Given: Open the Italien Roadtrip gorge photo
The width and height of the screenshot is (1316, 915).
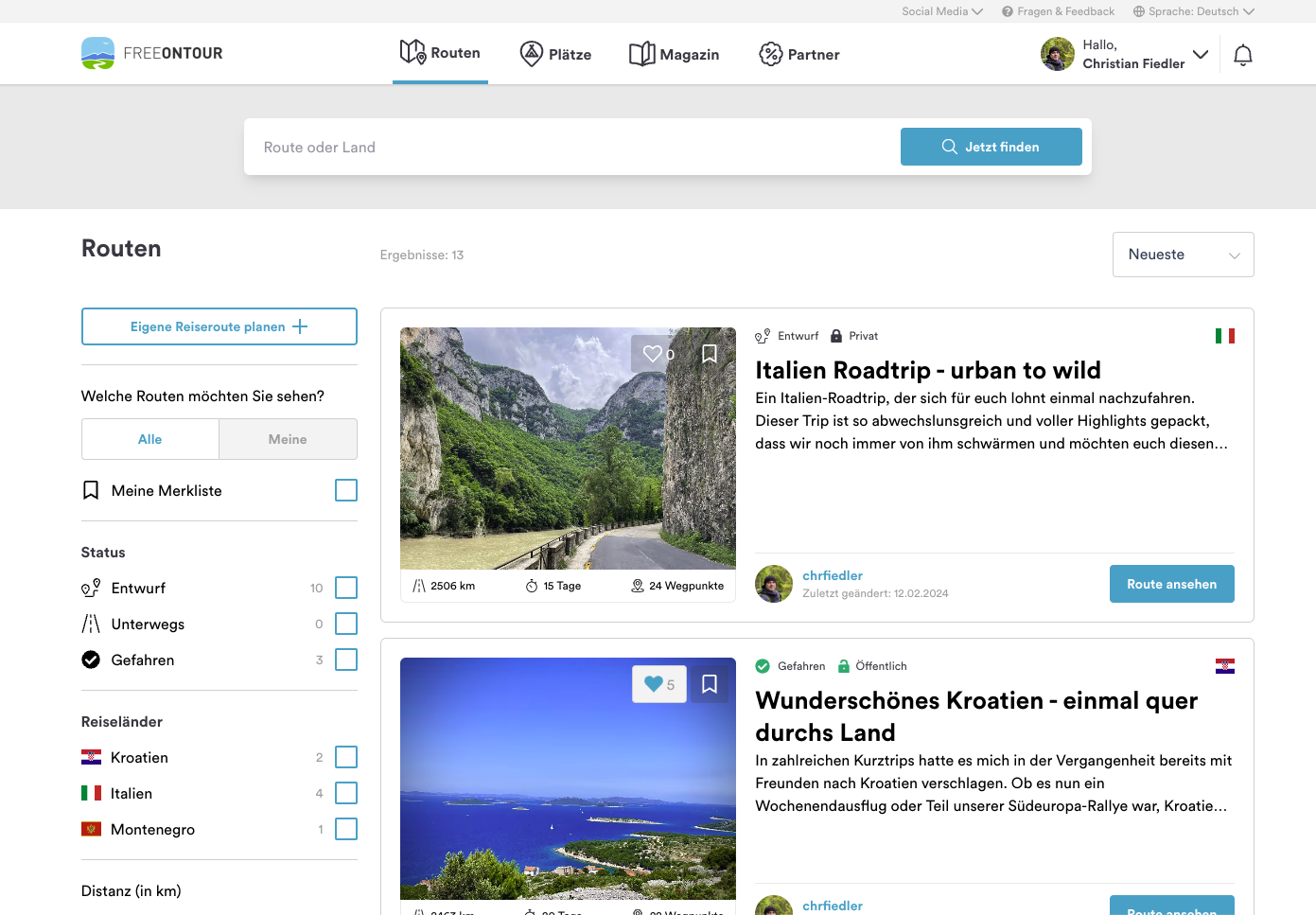Looking at the screenshot, I should 568,449.
